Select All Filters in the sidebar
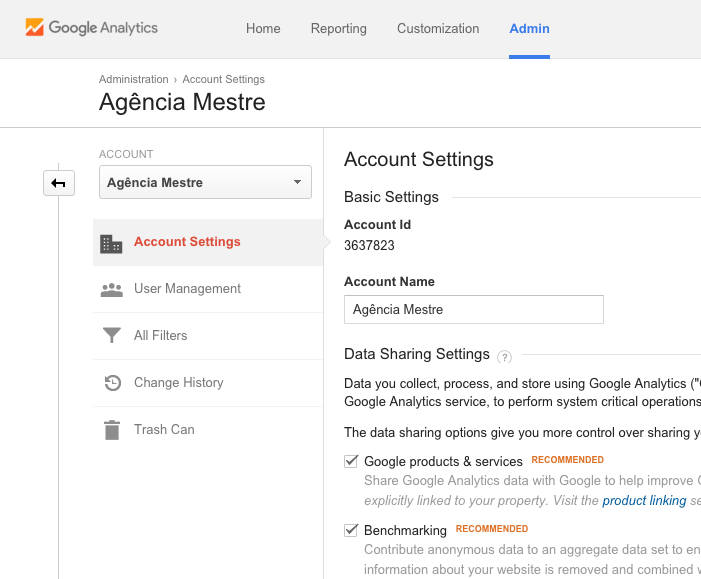The width and height of the screenshot is (701, 579). [161, 336]
